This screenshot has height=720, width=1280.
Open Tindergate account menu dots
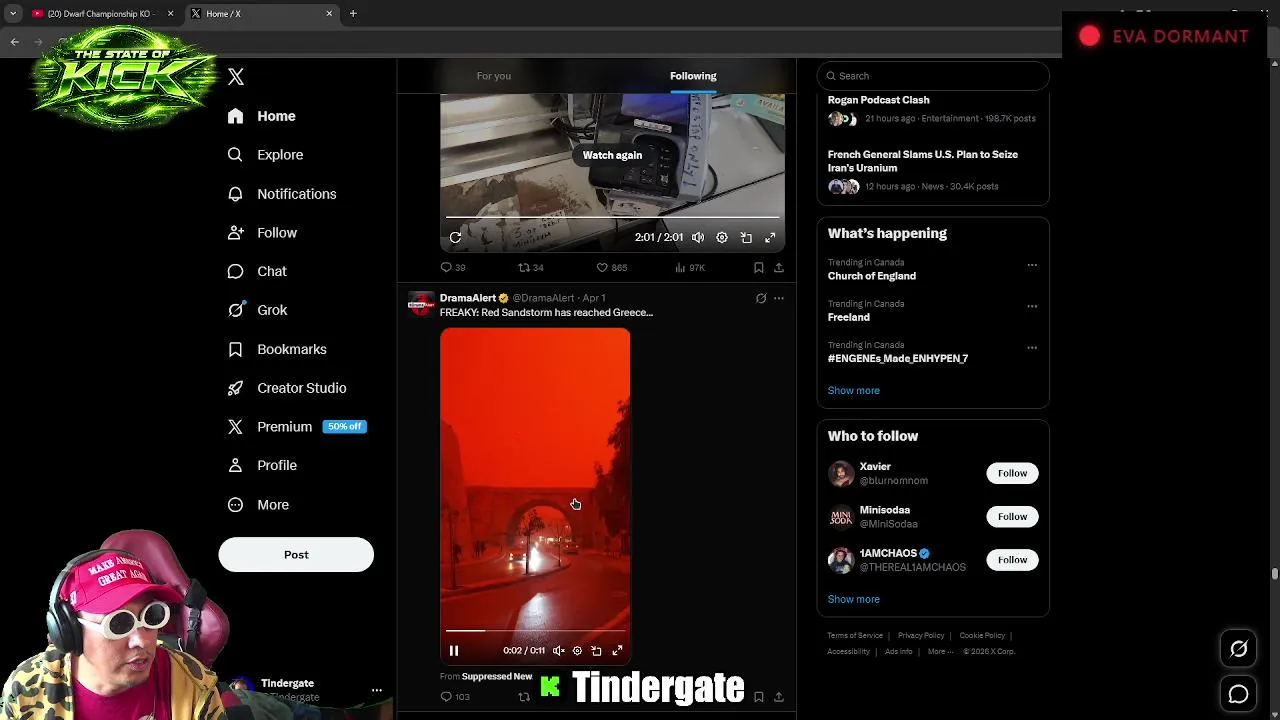(x=377, y=690)
